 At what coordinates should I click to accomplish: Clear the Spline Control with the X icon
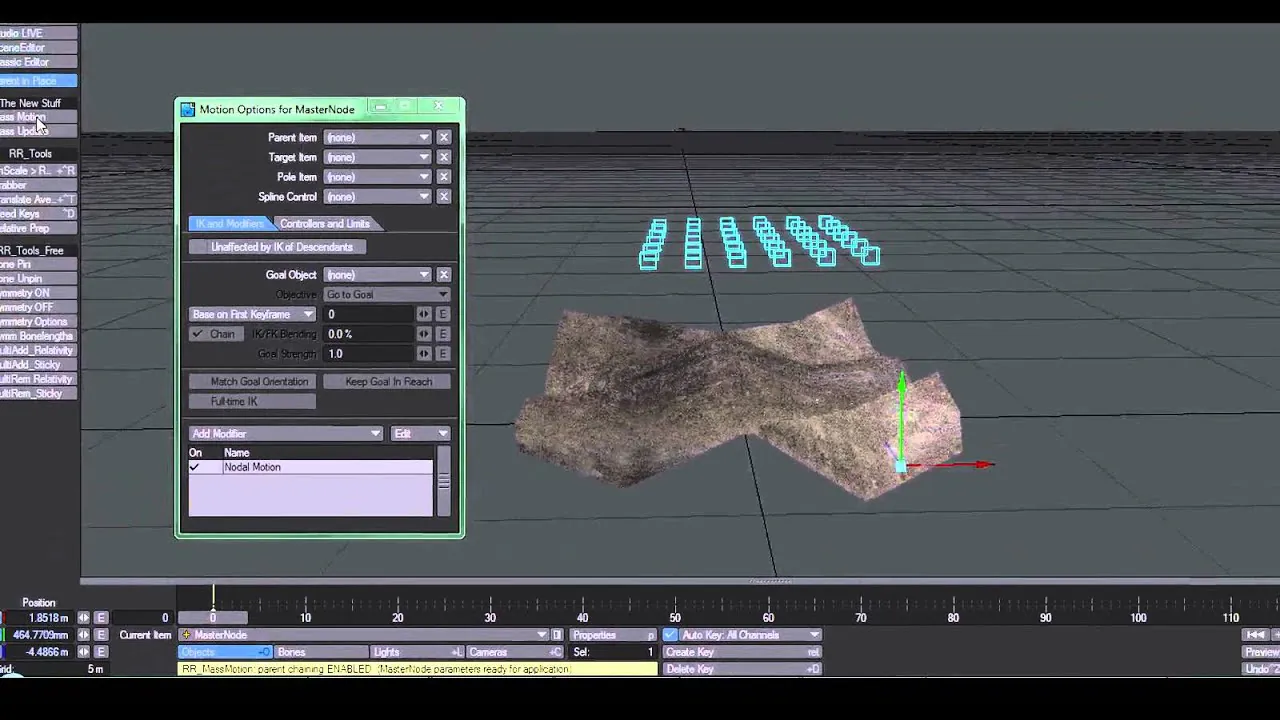coord(444,197)
